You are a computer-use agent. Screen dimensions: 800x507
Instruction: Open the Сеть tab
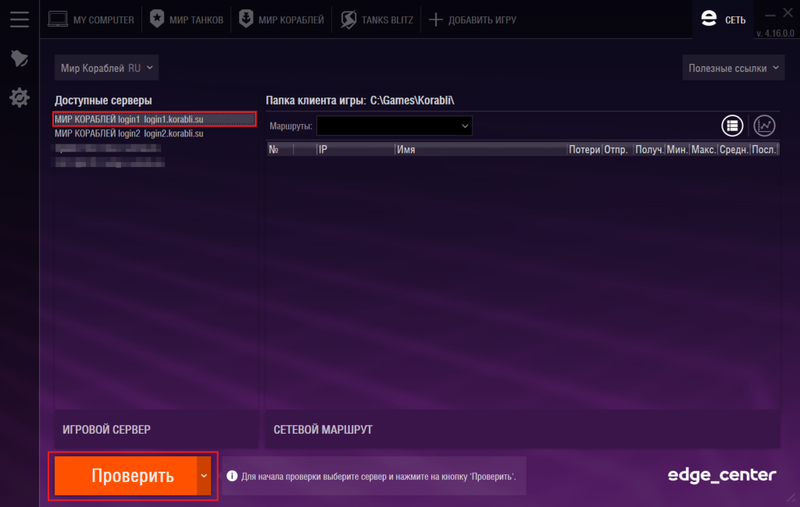coord(723,19)
